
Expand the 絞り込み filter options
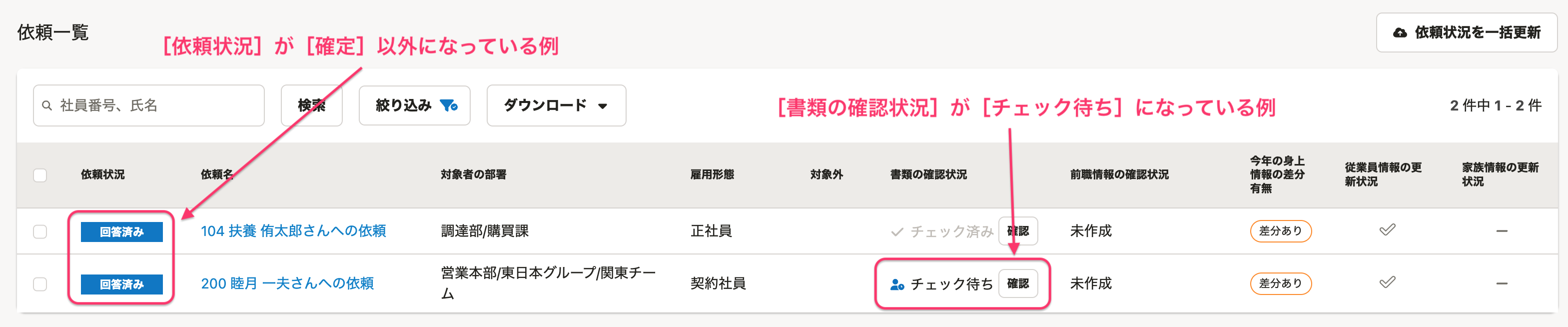point(415,105)
